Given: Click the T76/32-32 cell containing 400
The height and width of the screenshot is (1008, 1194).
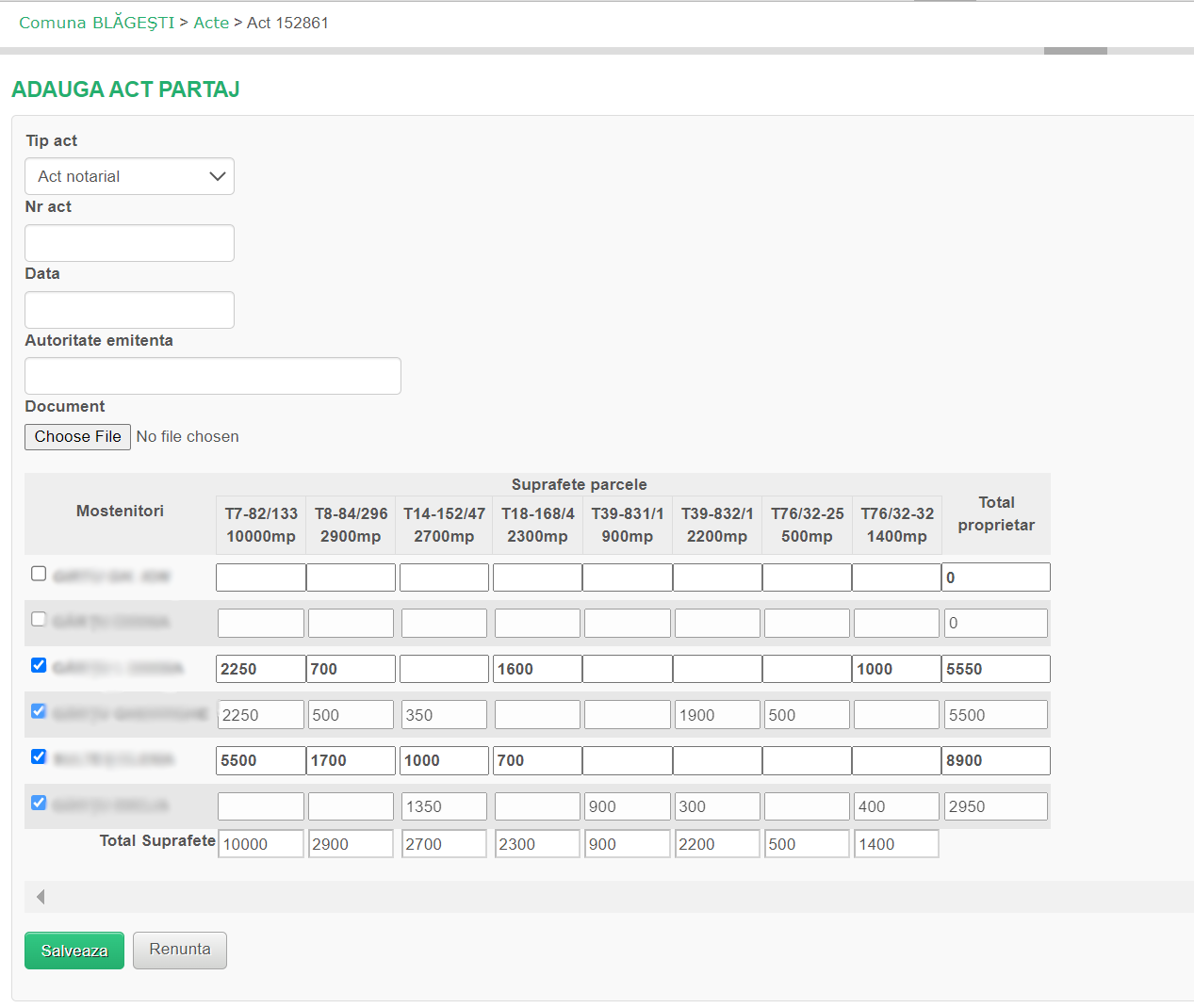Looking at the screenshot, I should click(896, 806).
